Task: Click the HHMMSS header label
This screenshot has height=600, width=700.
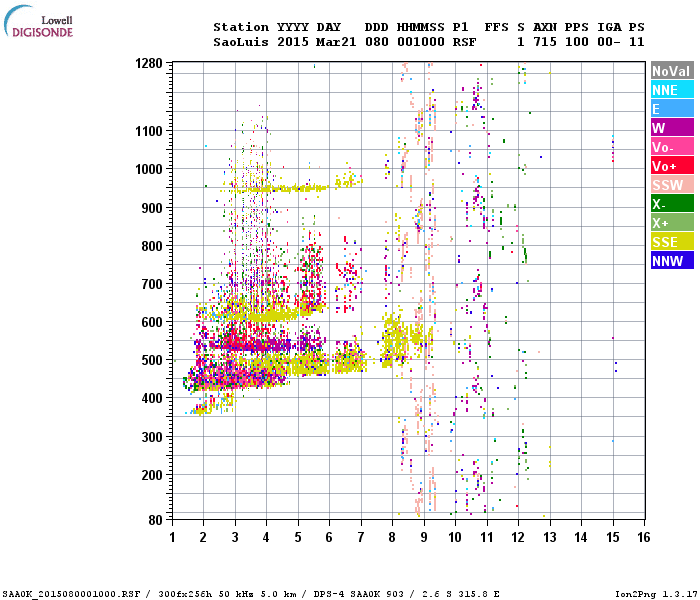Action: point(421,27)
